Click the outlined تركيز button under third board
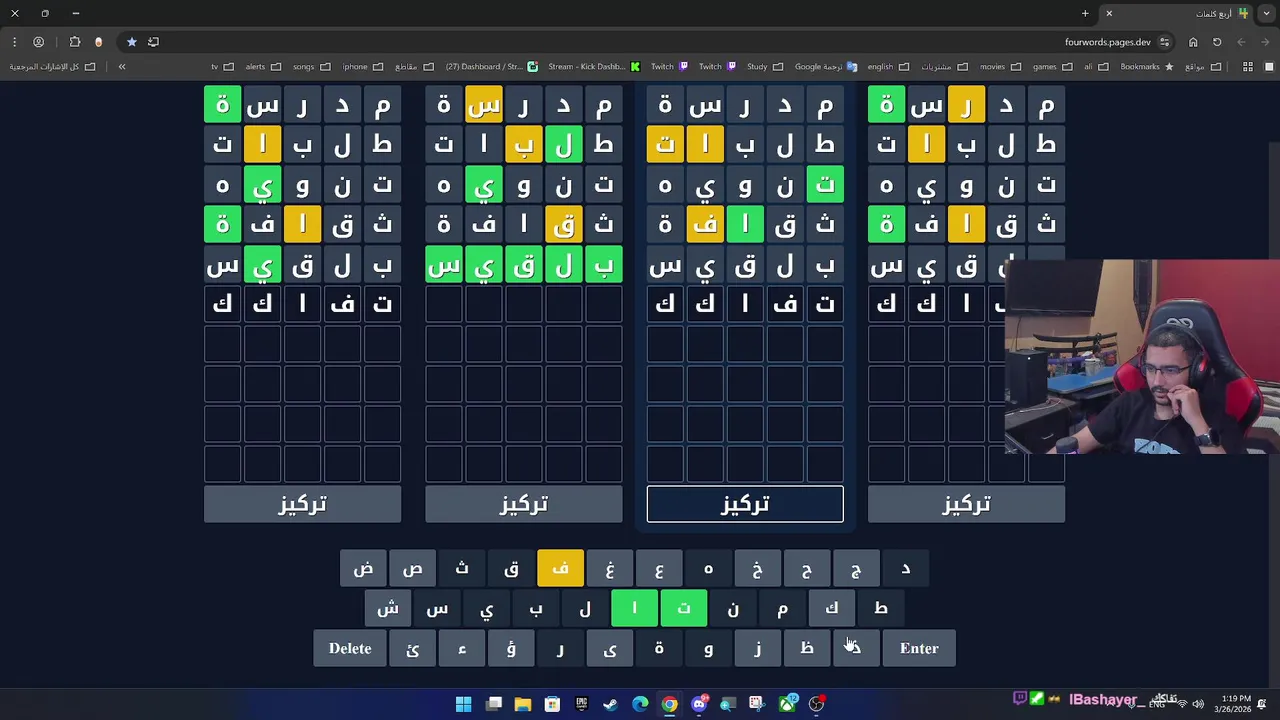1280x720 pixels. point(745,504)
